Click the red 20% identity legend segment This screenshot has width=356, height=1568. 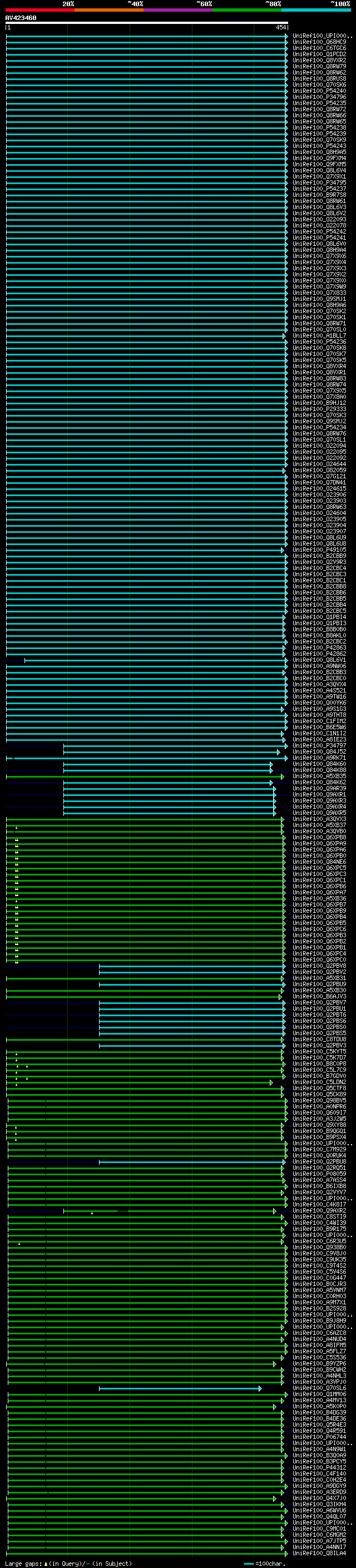click(39, 10)
